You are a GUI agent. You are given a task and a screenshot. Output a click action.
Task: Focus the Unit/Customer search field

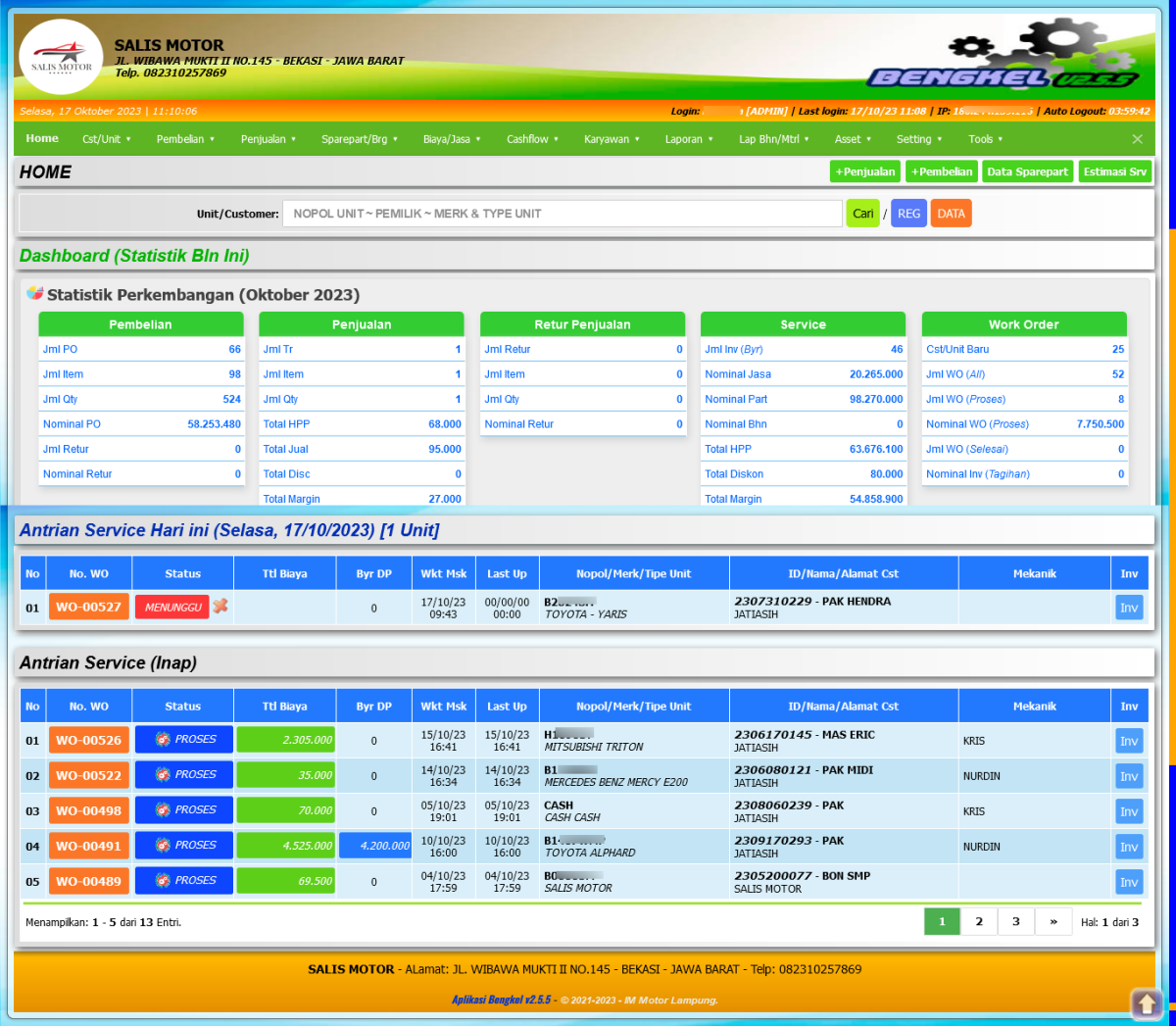tap(562, 214)
